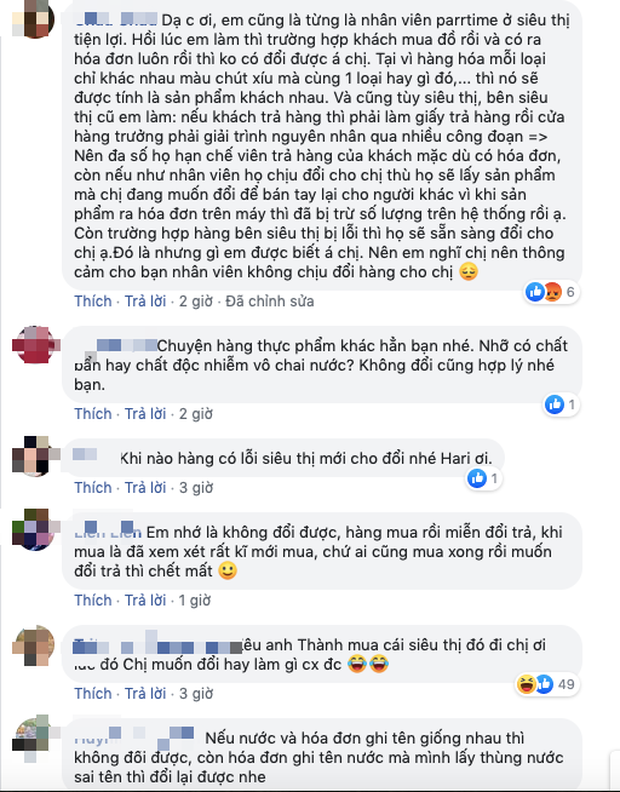Screen dimensions: 620x792
Task: Open the avatar of the last commenter
Action: coord(33,735)
